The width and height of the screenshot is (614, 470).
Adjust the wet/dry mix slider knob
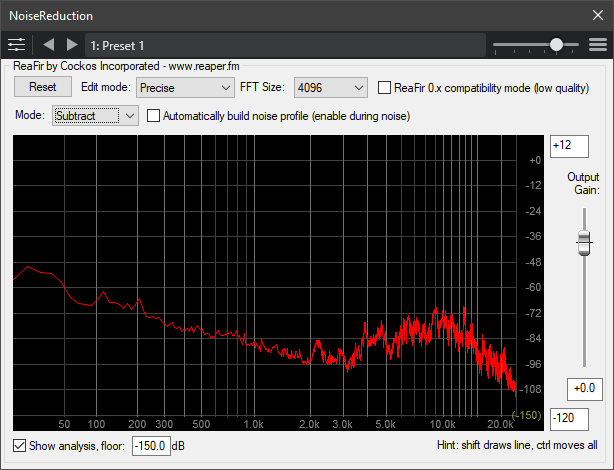[556, 45]
